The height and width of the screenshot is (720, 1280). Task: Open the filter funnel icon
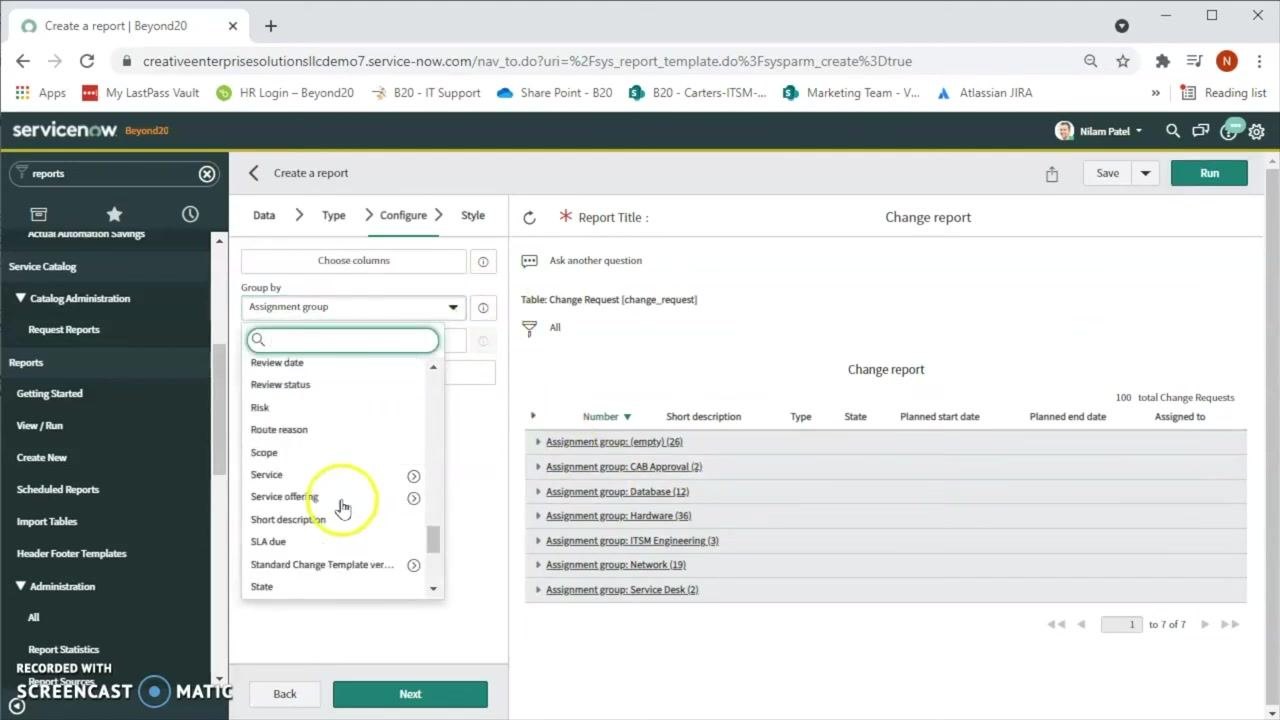click(530, 328)
